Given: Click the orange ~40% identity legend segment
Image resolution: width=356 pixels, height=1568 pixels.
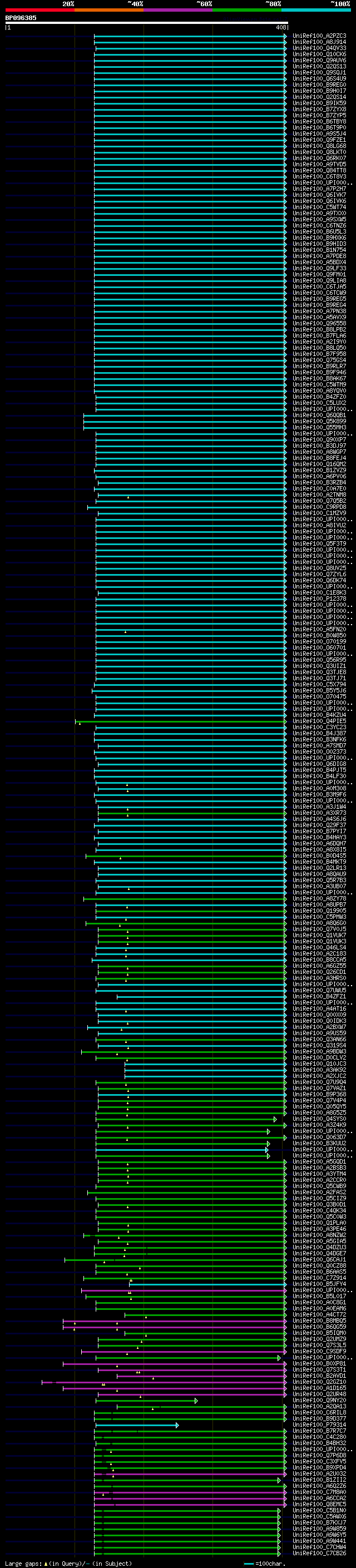Looking at the screenshot, I should 109,10.
